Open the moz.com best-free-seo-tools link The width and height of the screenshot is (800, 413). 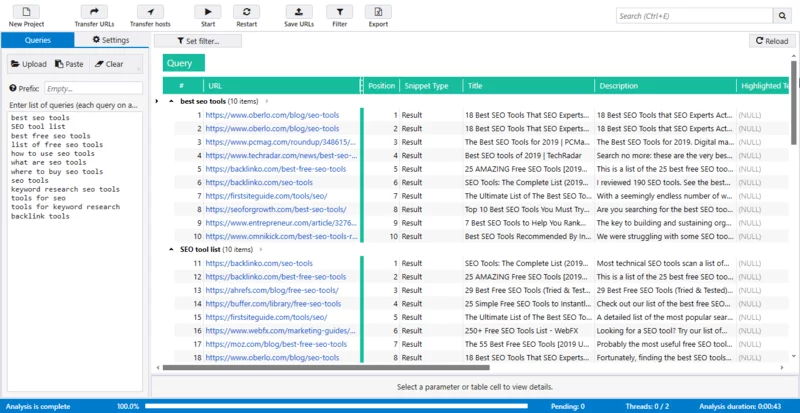click(276, 344)
